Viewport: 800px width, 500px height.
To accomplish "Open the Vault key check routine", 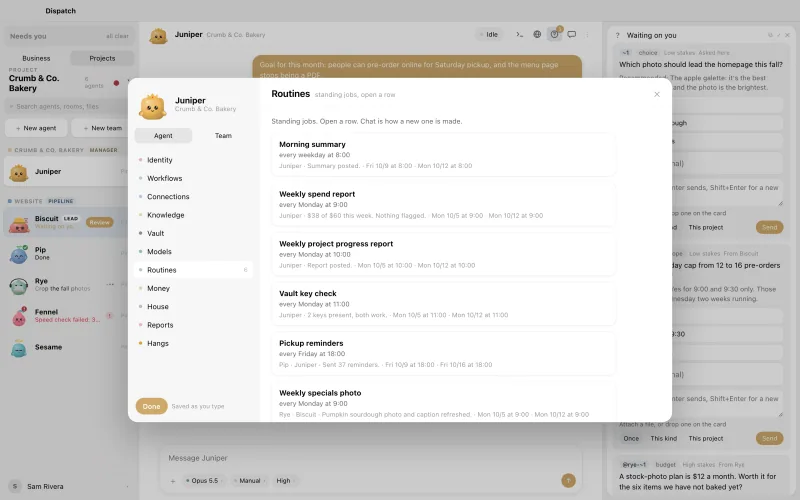I will point(443,304).
